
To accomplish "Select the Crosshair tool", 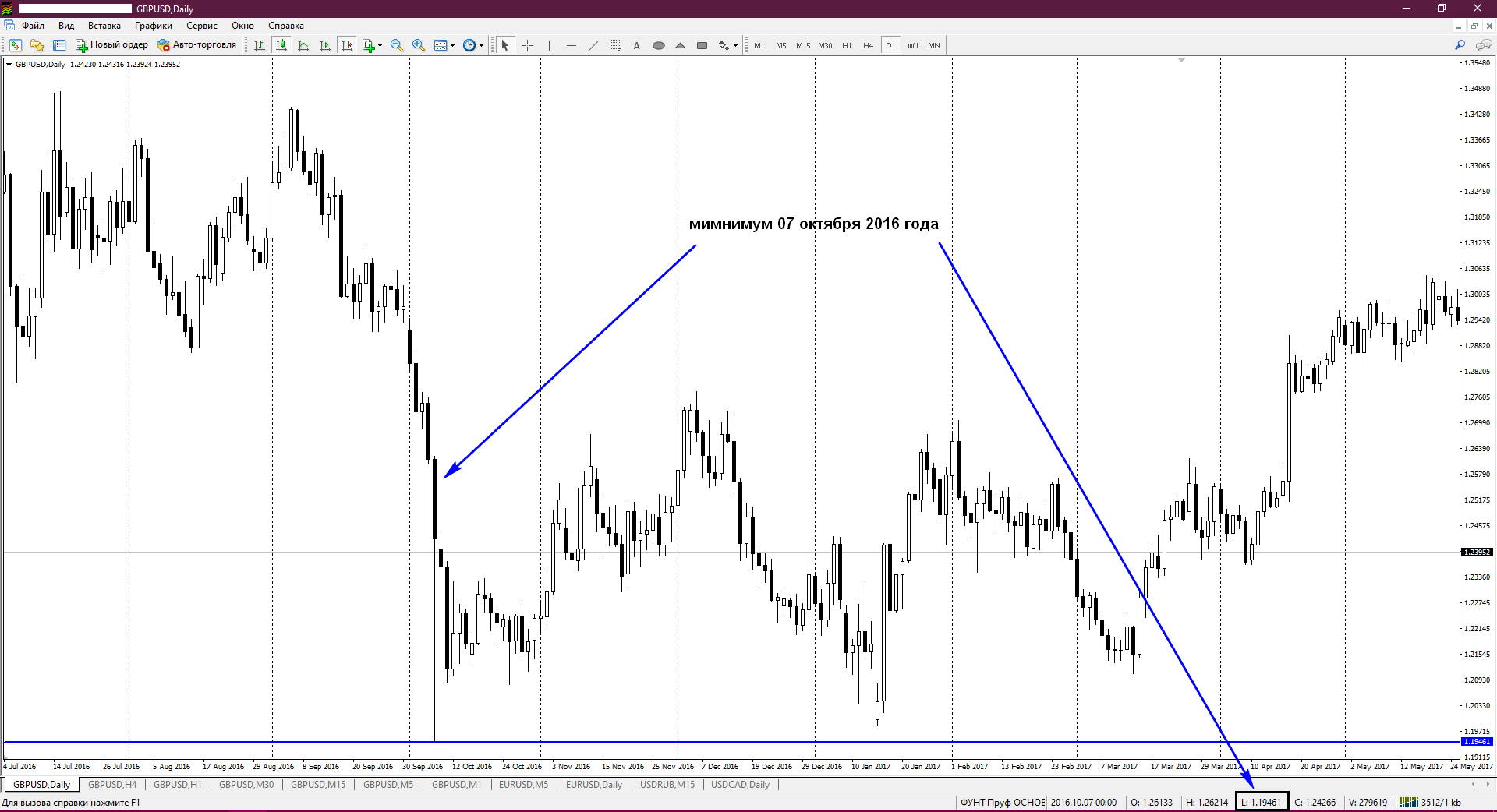I will (527, 45).
